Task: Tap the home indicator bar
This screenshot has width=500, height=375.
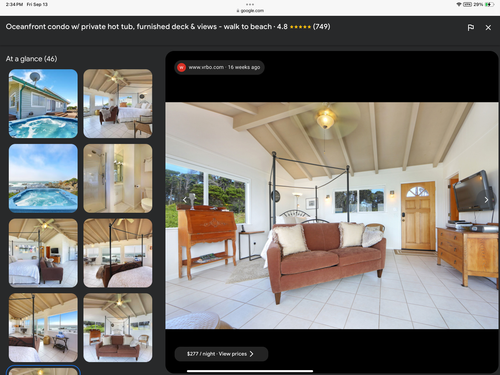Action: tap(250, 371)
